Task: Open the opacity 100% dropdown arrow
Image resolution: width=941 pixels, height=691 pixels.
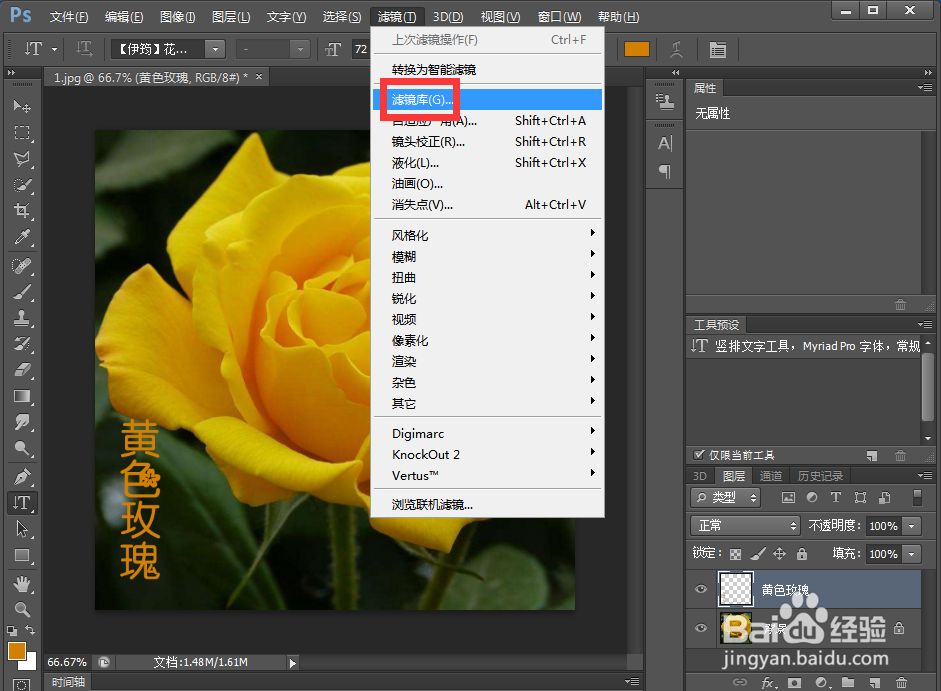Action: [x=912, y=526]
